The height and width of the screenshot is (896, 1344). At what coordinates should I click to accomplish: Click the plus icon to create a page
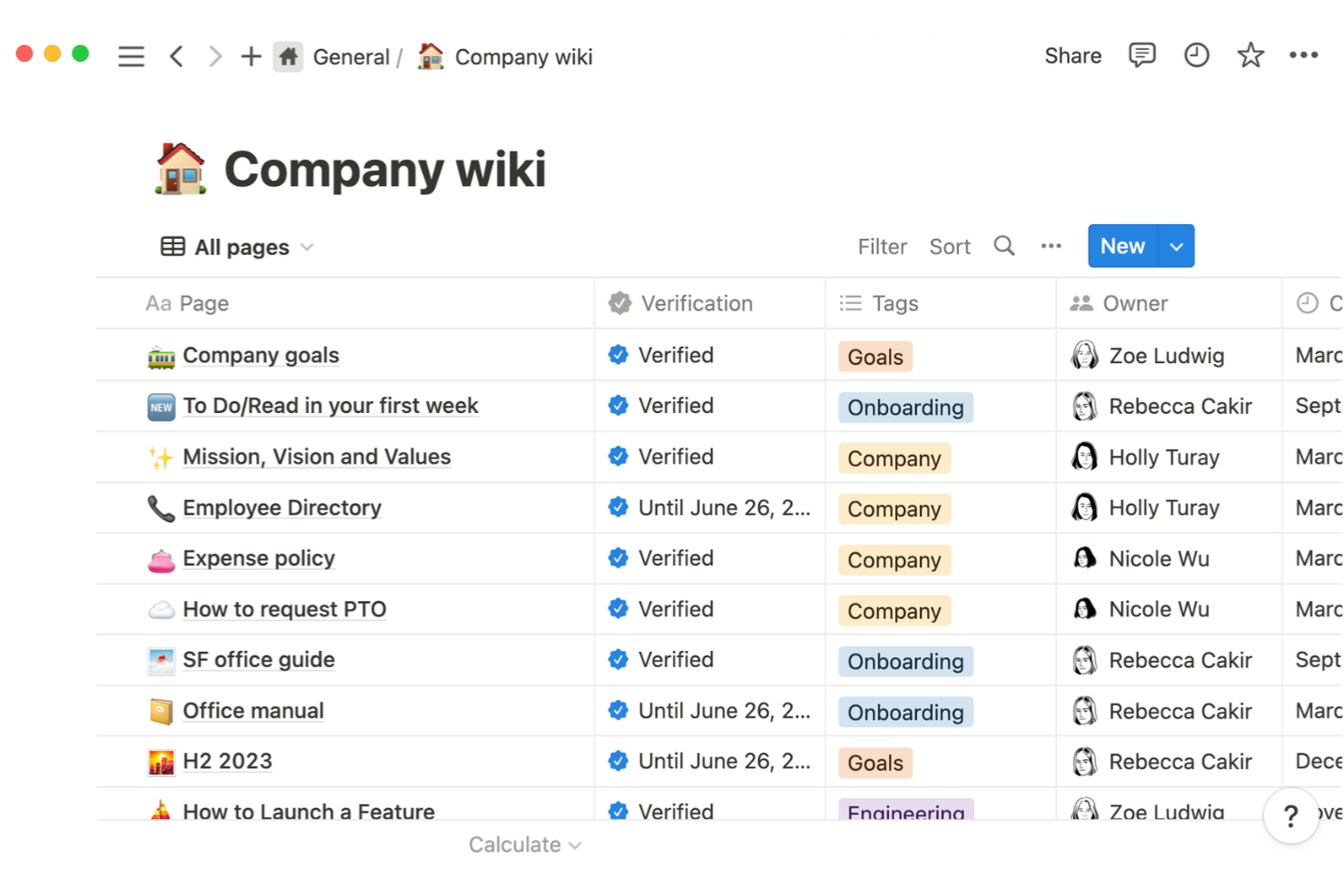tap(250, 55)
